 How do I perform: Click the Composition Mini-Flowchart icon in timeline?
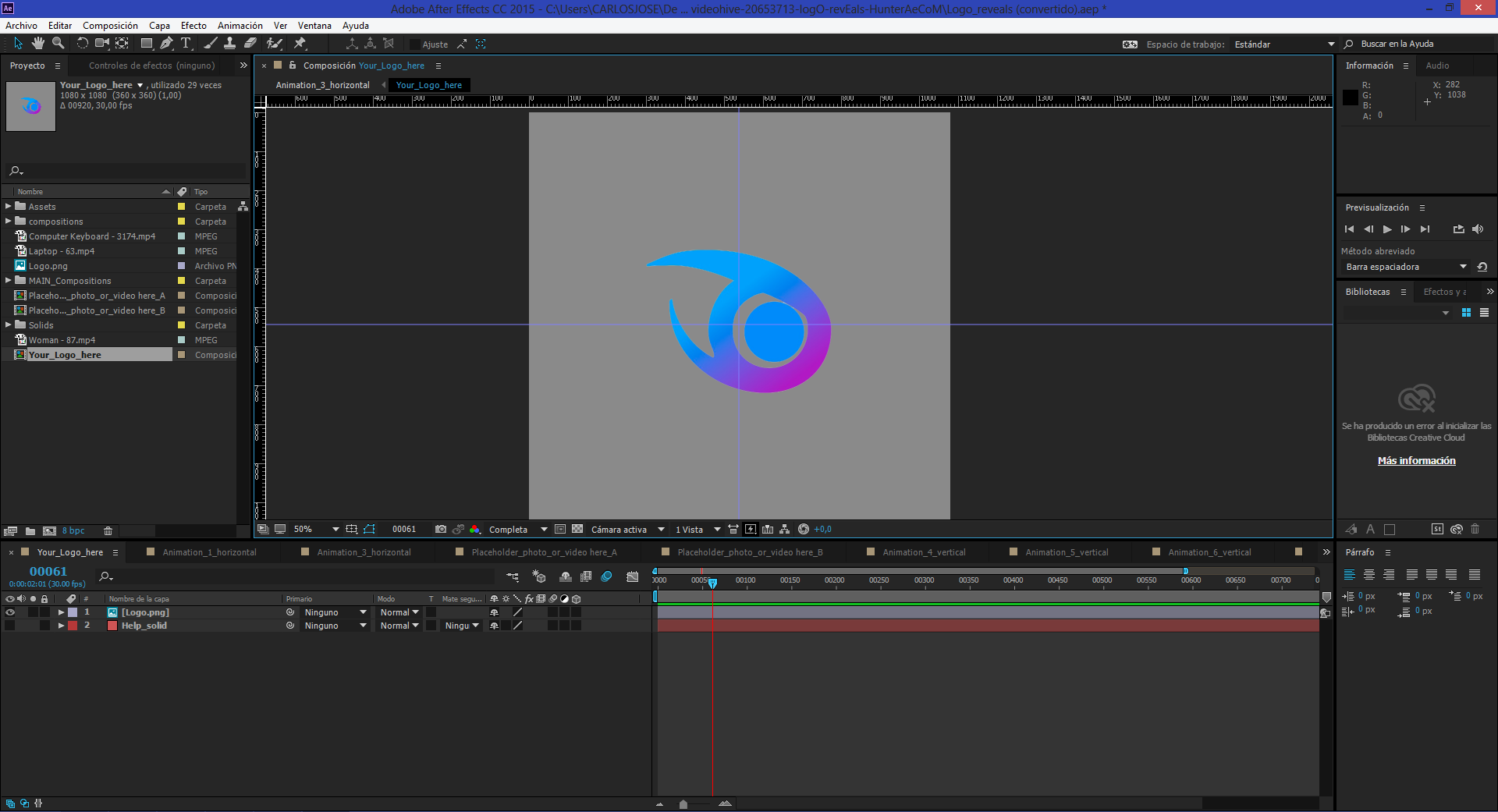(513, 576)
